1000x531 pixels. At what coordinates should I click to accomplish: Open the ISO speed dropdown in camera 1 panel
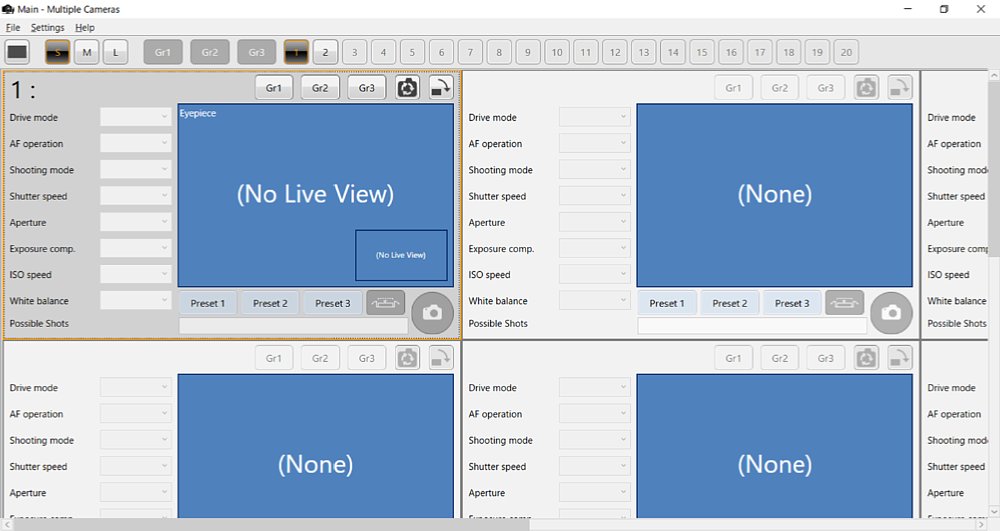coord(135,275)
